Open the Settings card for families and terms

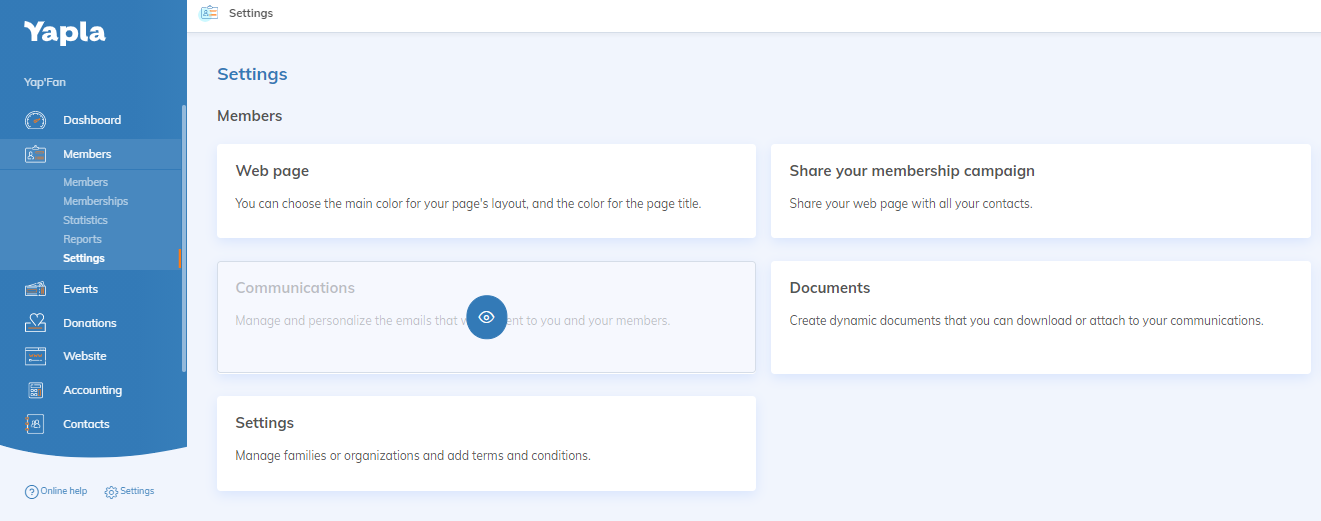tap(486, 443)
